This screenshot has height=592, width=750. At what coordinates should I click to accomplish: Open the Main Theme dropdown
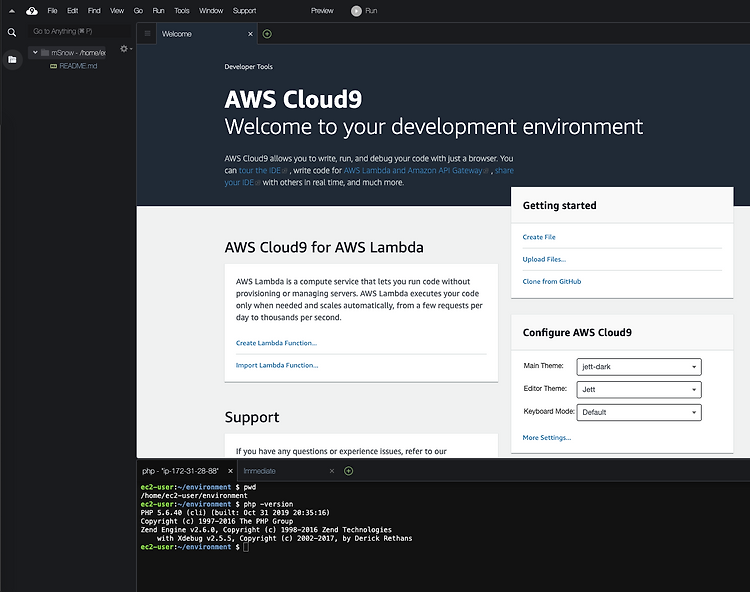coord(638,366)
